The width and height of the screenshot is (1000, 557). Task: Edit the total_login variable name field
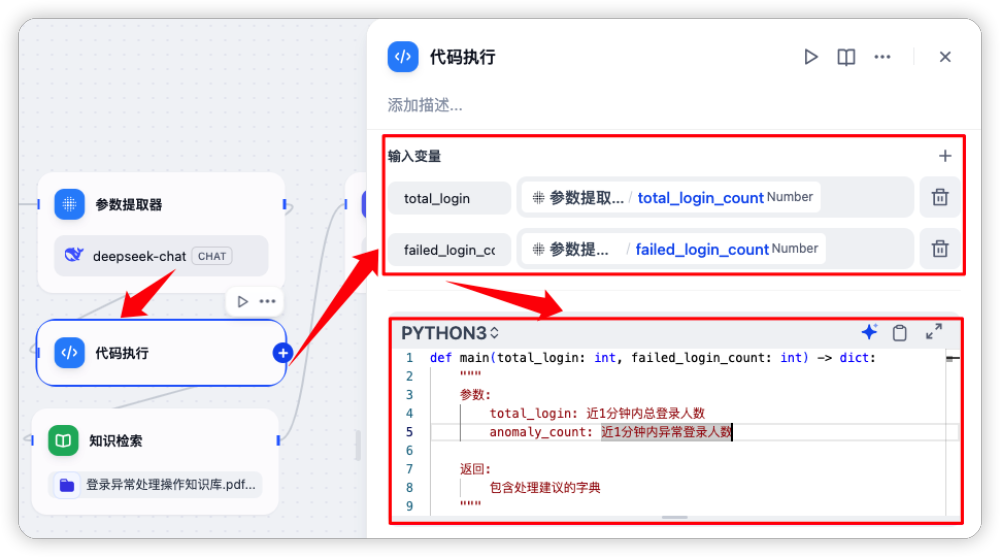tap(450, 198)
